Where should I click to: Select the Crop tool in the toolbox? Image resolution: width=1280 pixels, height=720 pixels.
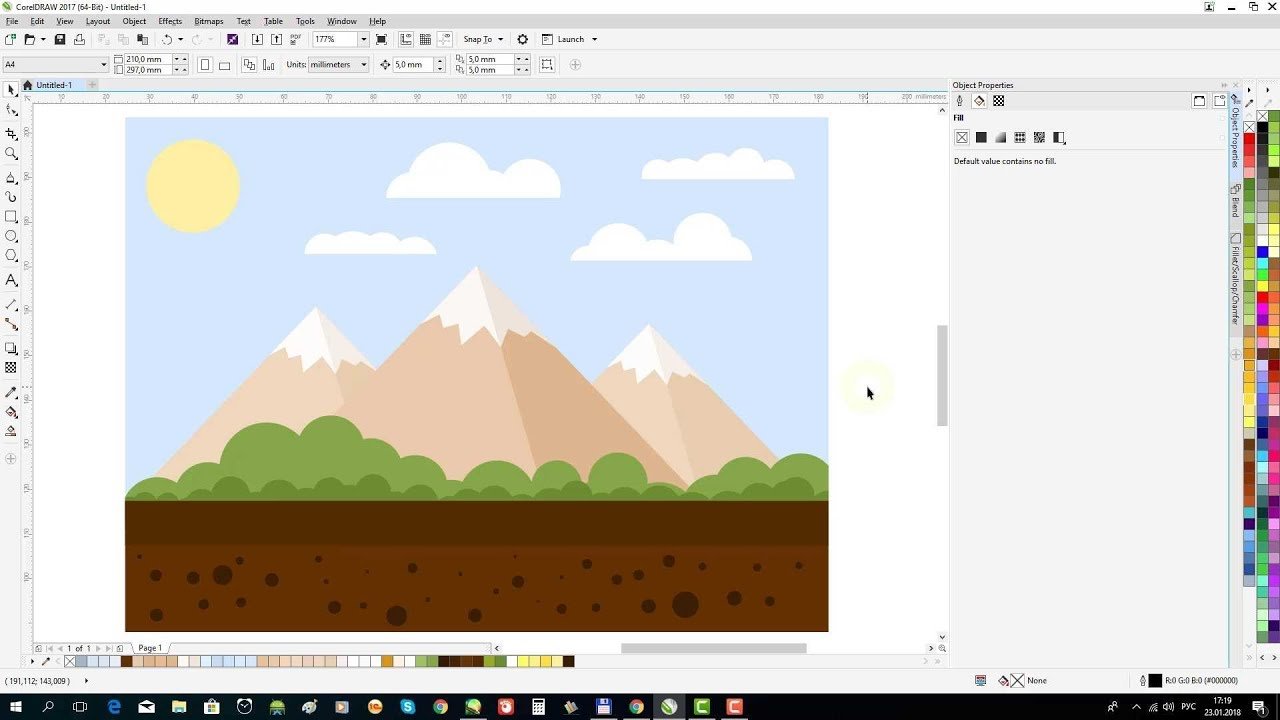pyautogui.click(x=11, y=134)
